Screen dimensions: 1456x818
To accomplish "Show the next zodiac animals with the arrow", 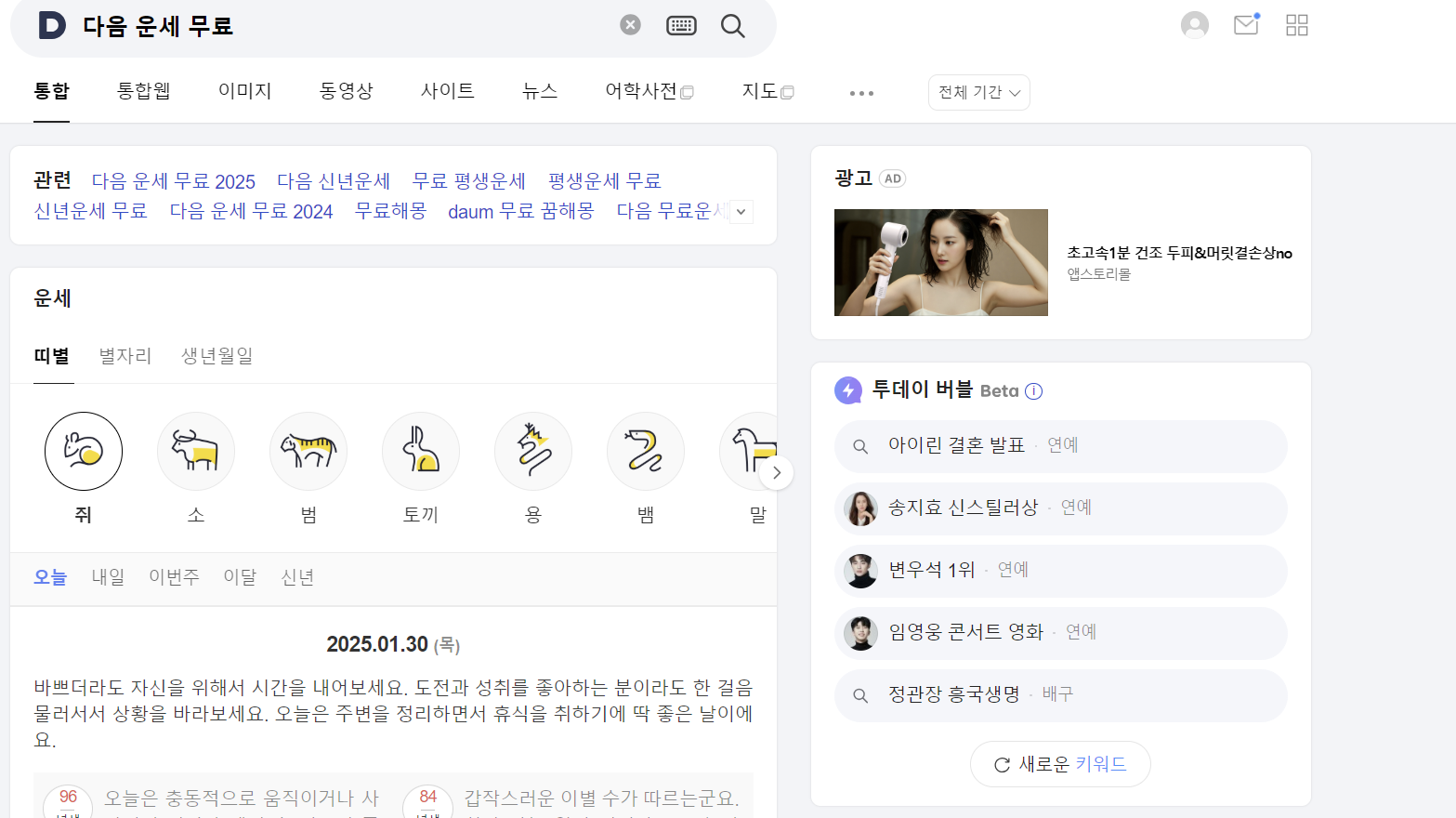I will pos(777,473).
